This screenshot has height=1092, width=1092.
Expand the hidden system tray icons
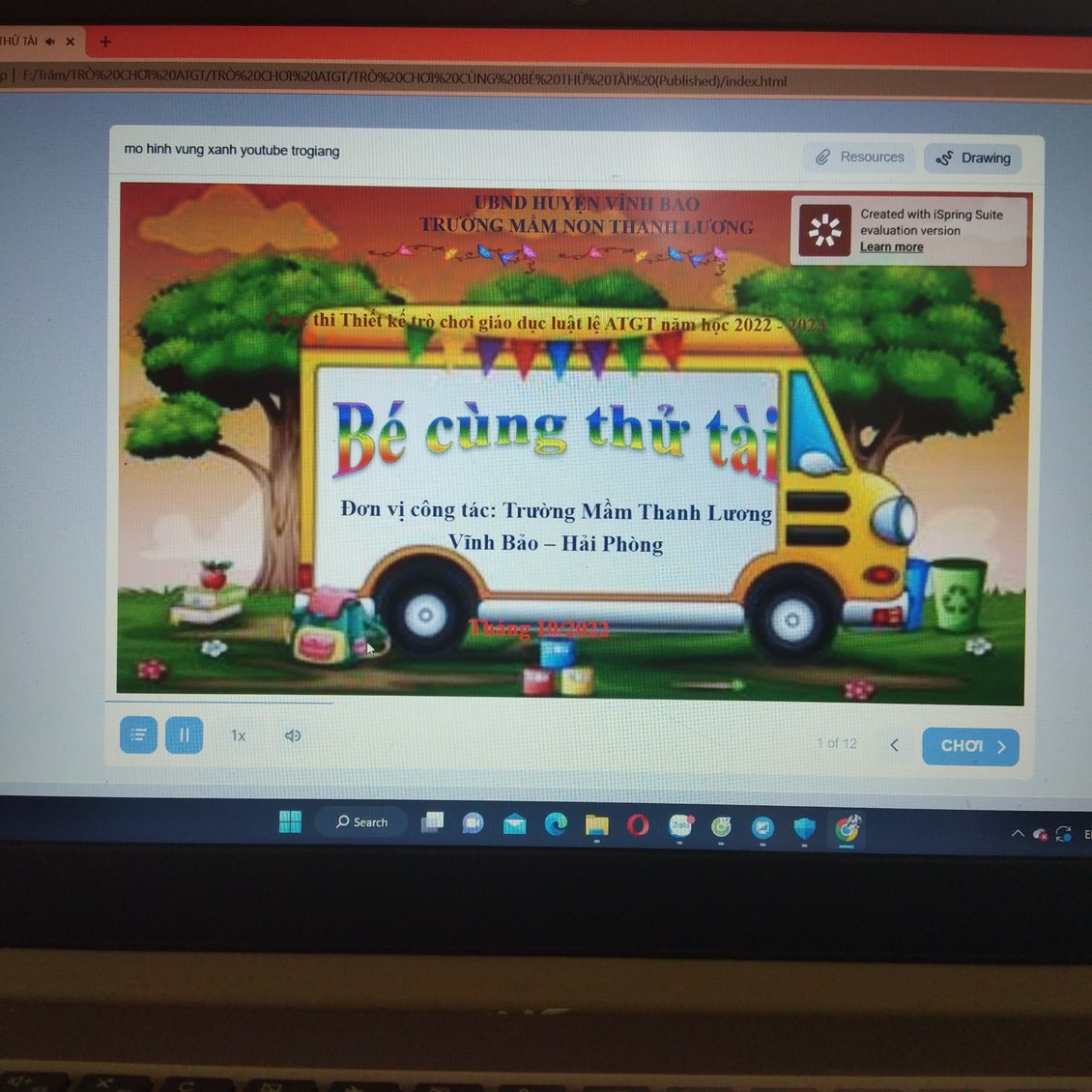point(1017,833)
